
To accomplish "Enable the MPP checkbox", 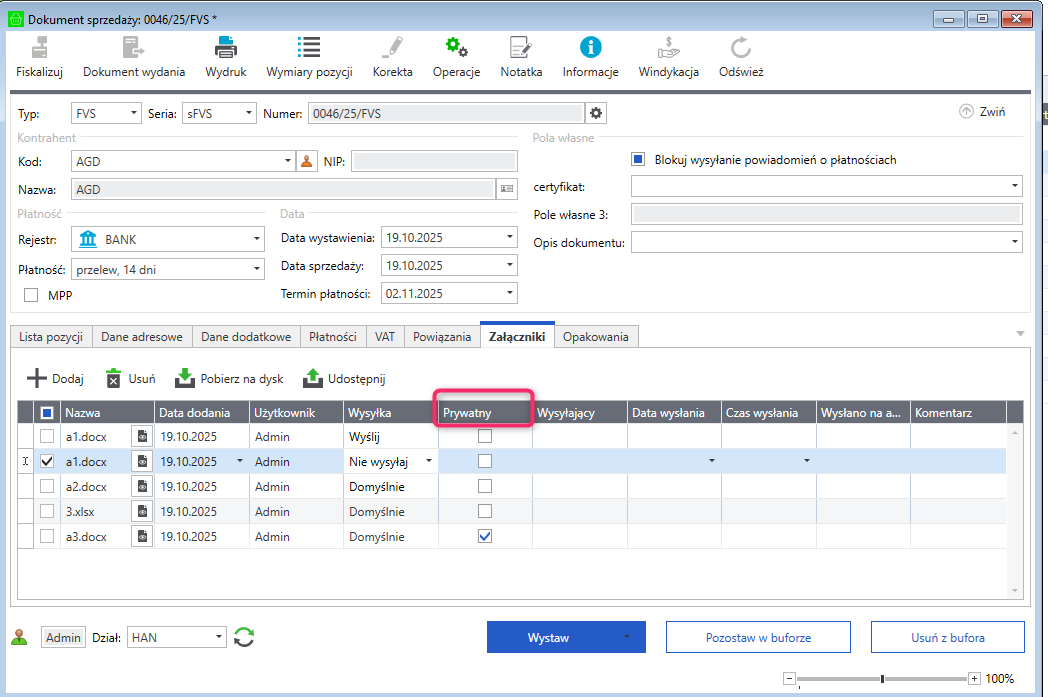I will pos(31,295).
